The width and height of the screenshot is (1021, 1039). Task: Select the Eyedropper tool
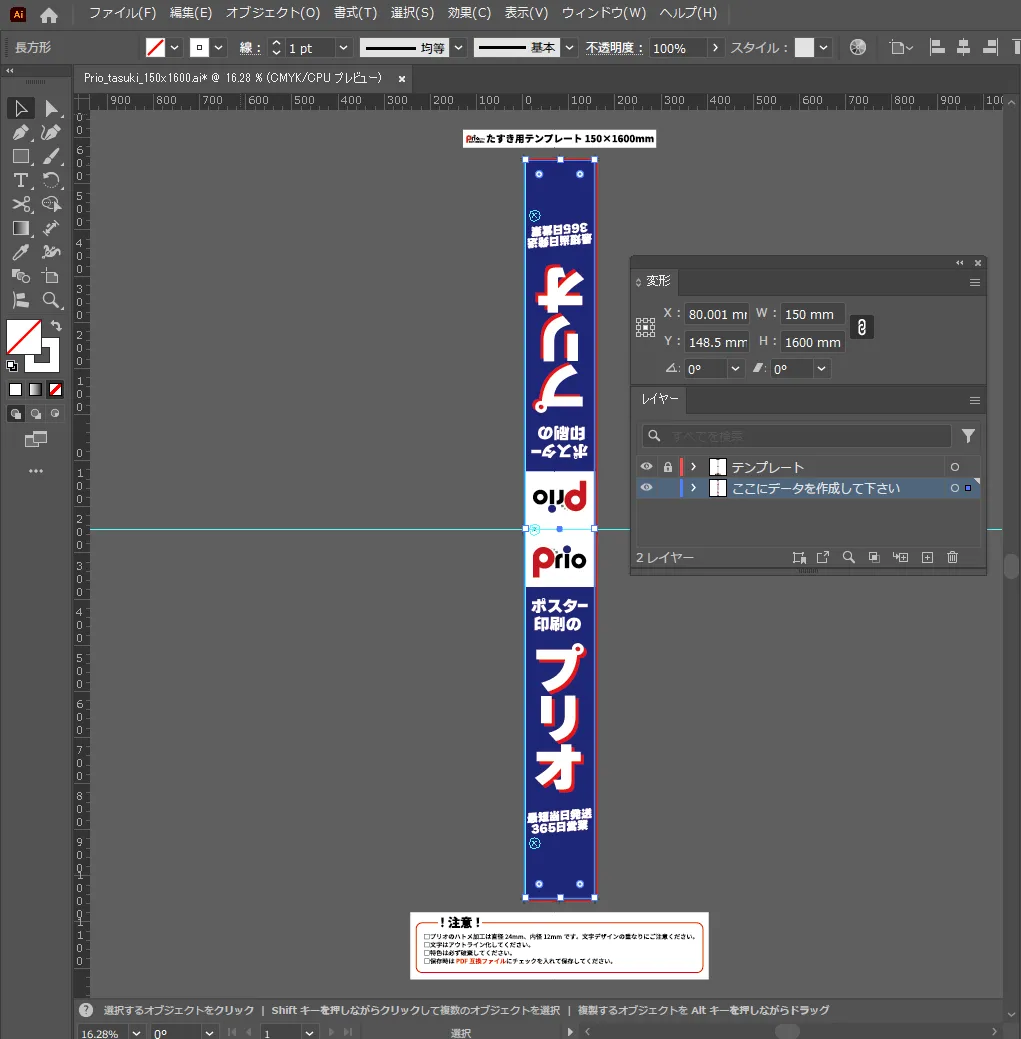(21, 252)
